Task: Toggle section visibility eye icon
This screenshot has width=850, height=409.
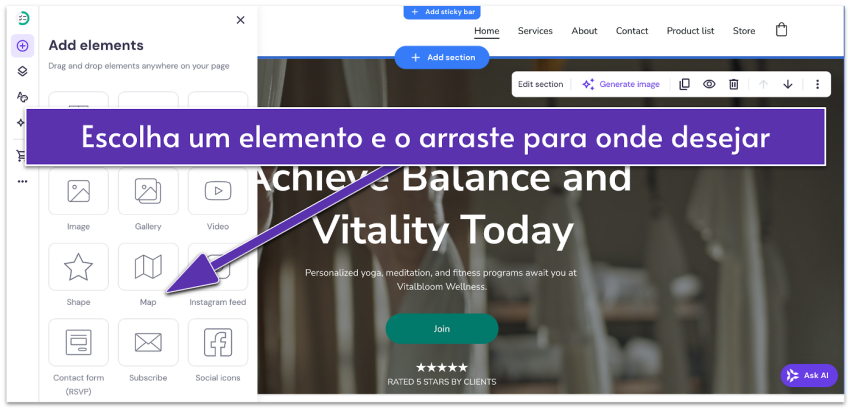Action: click(x=709, y=84)
